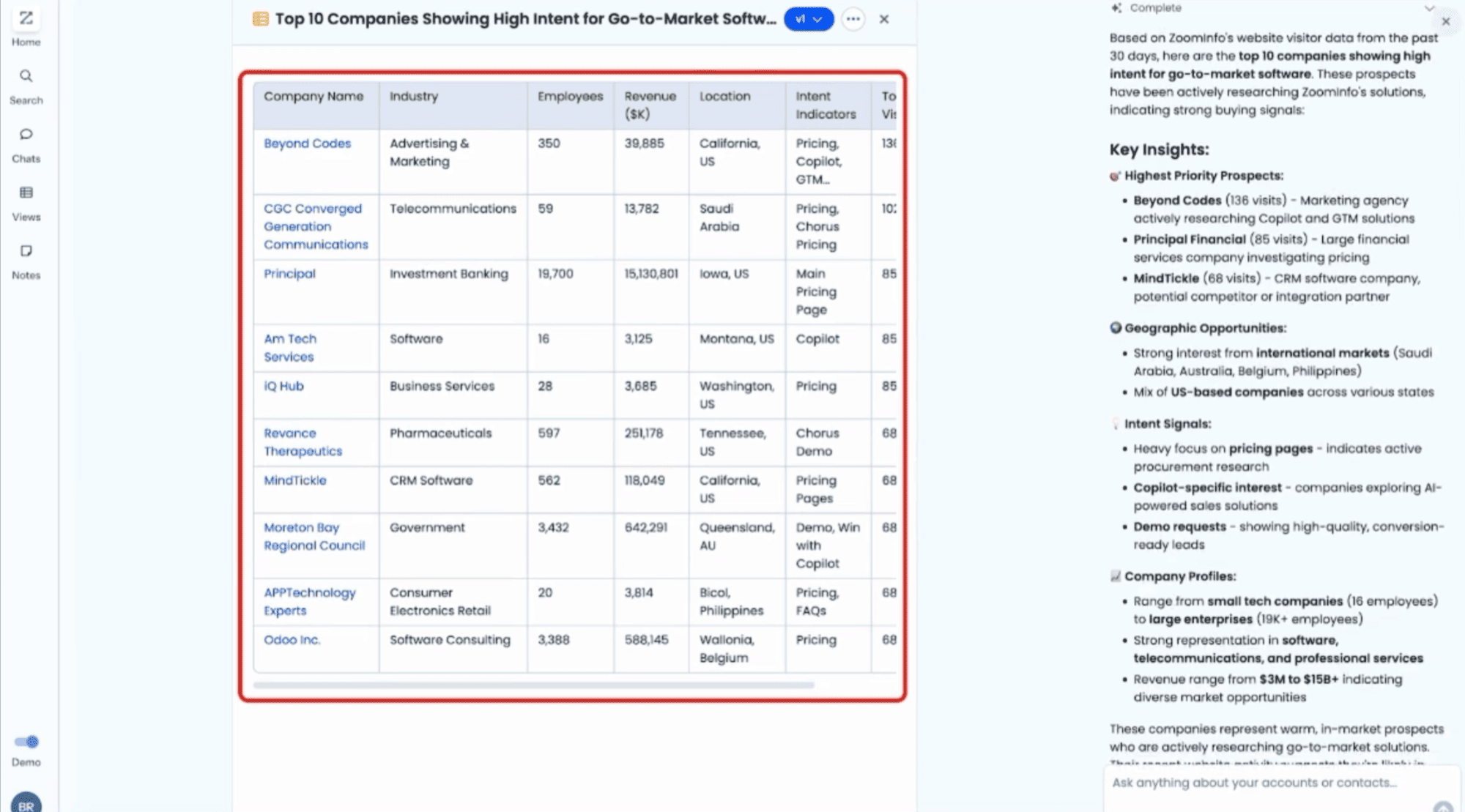Click the sparkle icon next to Complete
Screen dimensions: 1465x812
[x=1116, y=8]
